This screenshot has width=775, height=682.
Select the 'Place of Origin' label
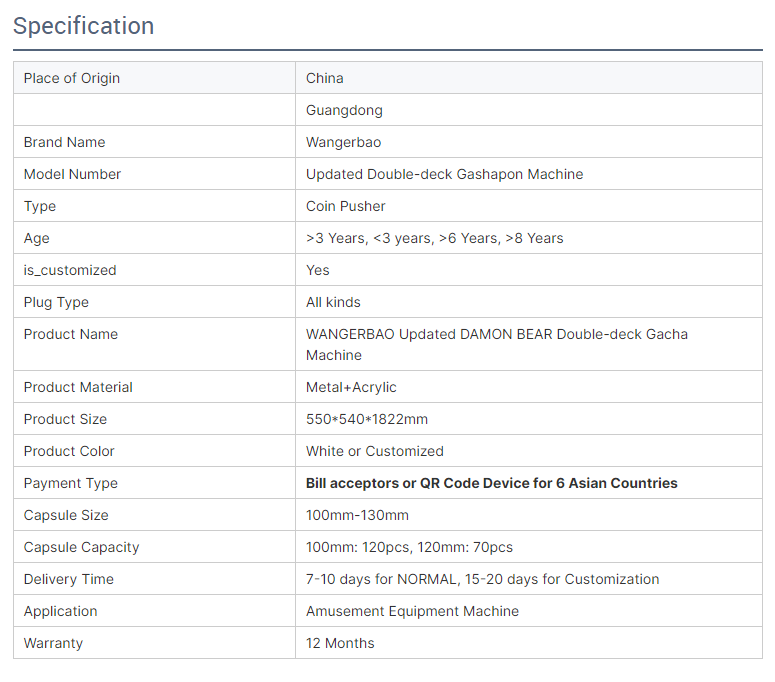pos(72,78)
